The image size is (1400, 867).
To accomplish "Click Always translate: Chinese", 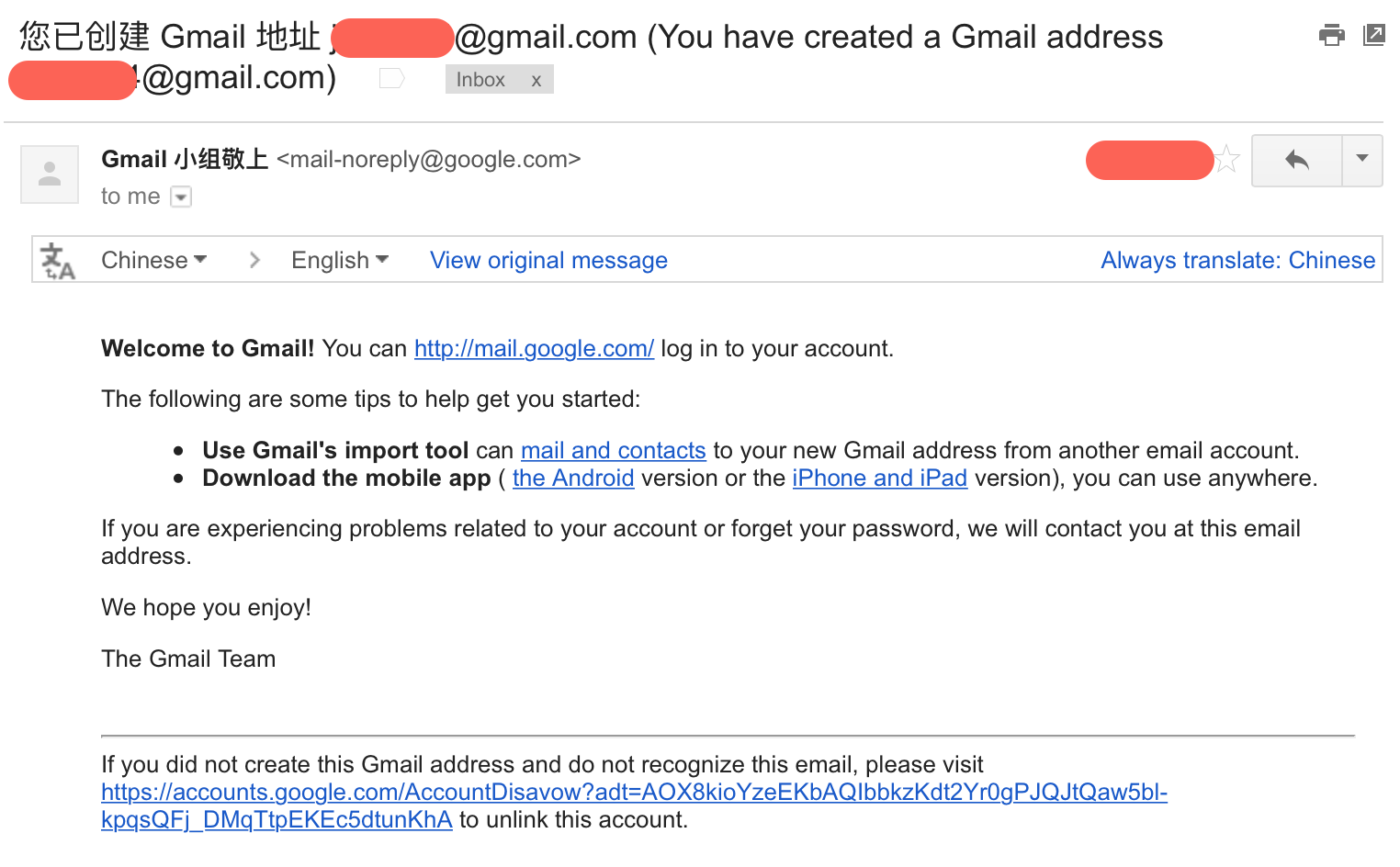I will coord(1237,261).
